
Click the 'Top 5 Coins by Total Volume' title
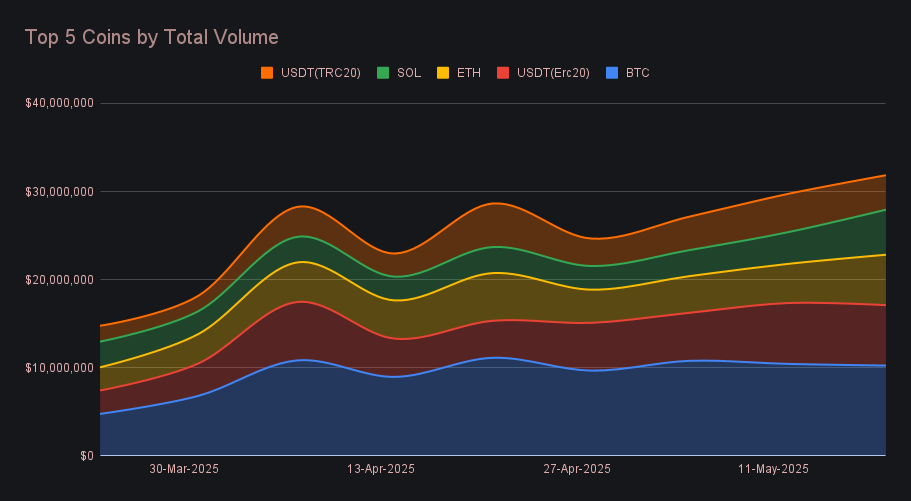[151, 37]
